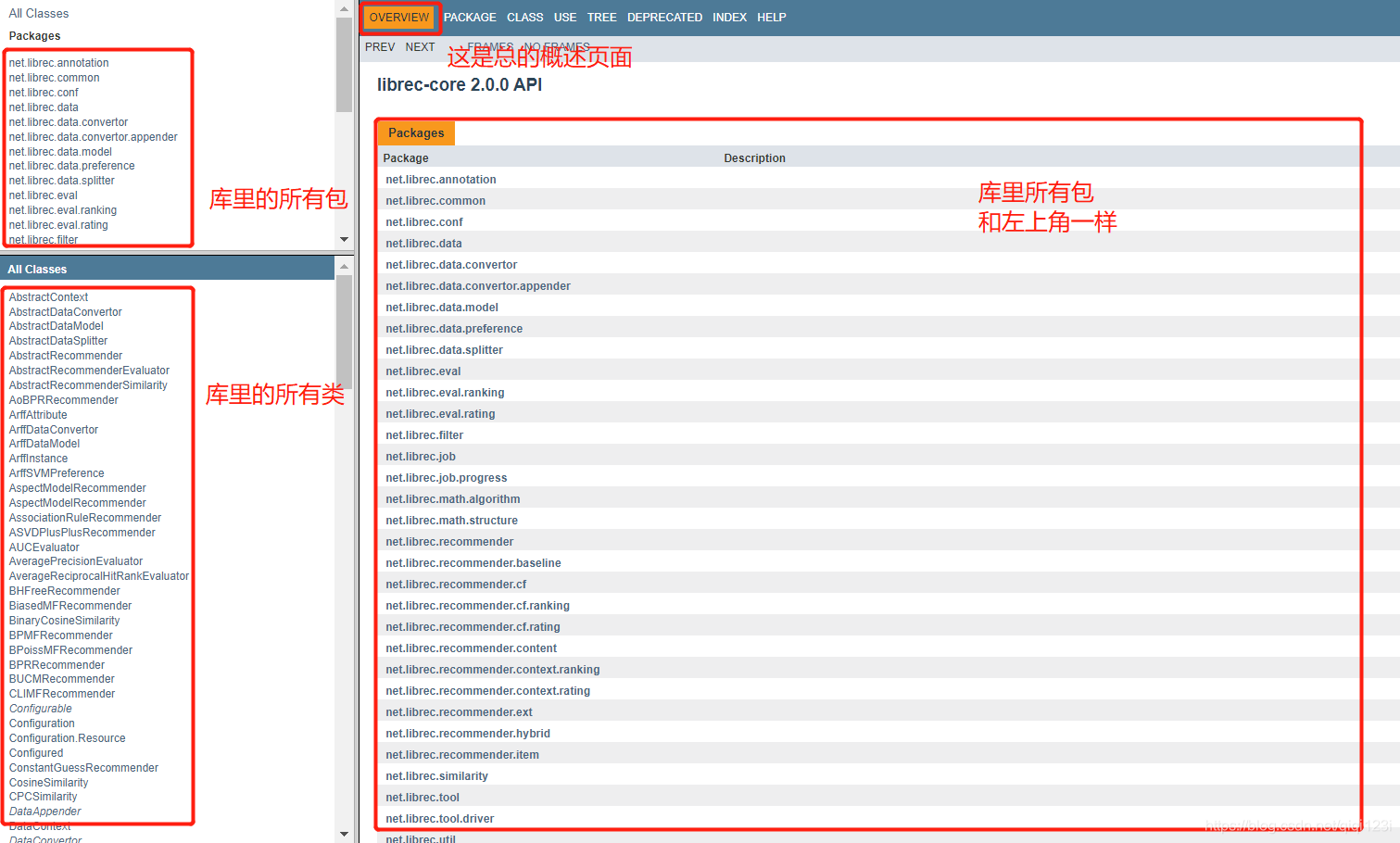Screen dimensions: 1400x843
Task: Open net.librec.recommender.baseline in Packages table
Action: point(473,563)
